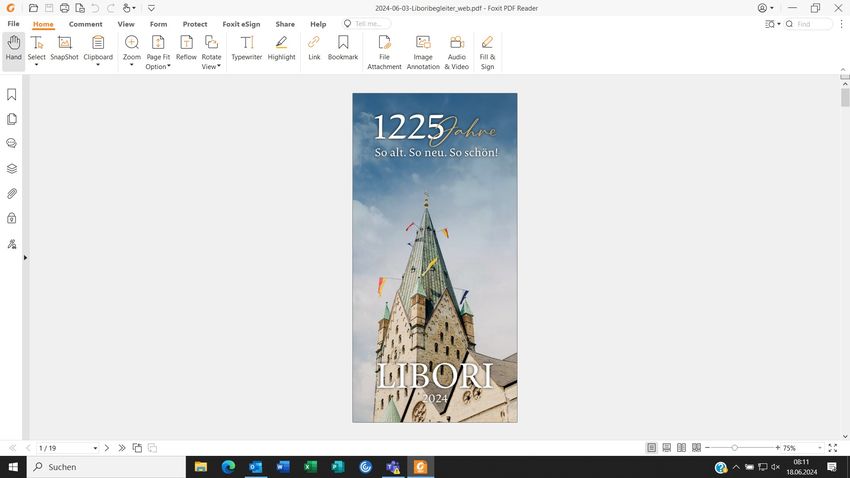This screenshot has width=850, height=478.
Task: Insert Audio & Video
Action: (456, 52)
